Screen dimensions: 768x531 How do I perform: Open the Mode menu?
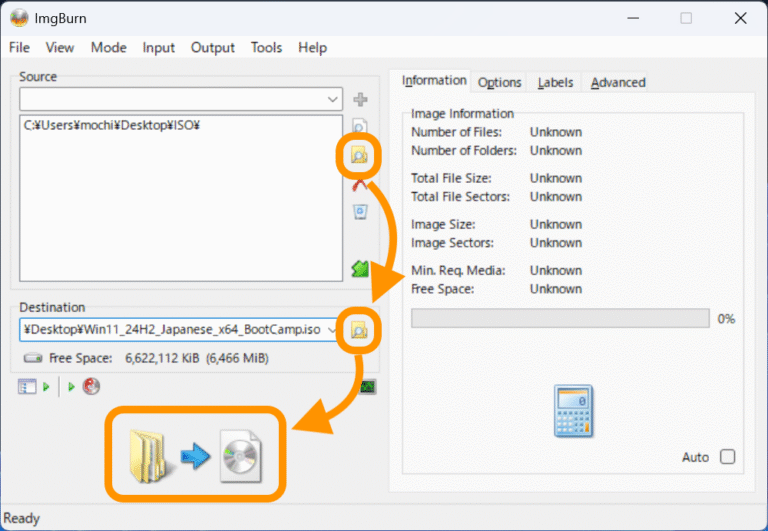pos(108,47)
